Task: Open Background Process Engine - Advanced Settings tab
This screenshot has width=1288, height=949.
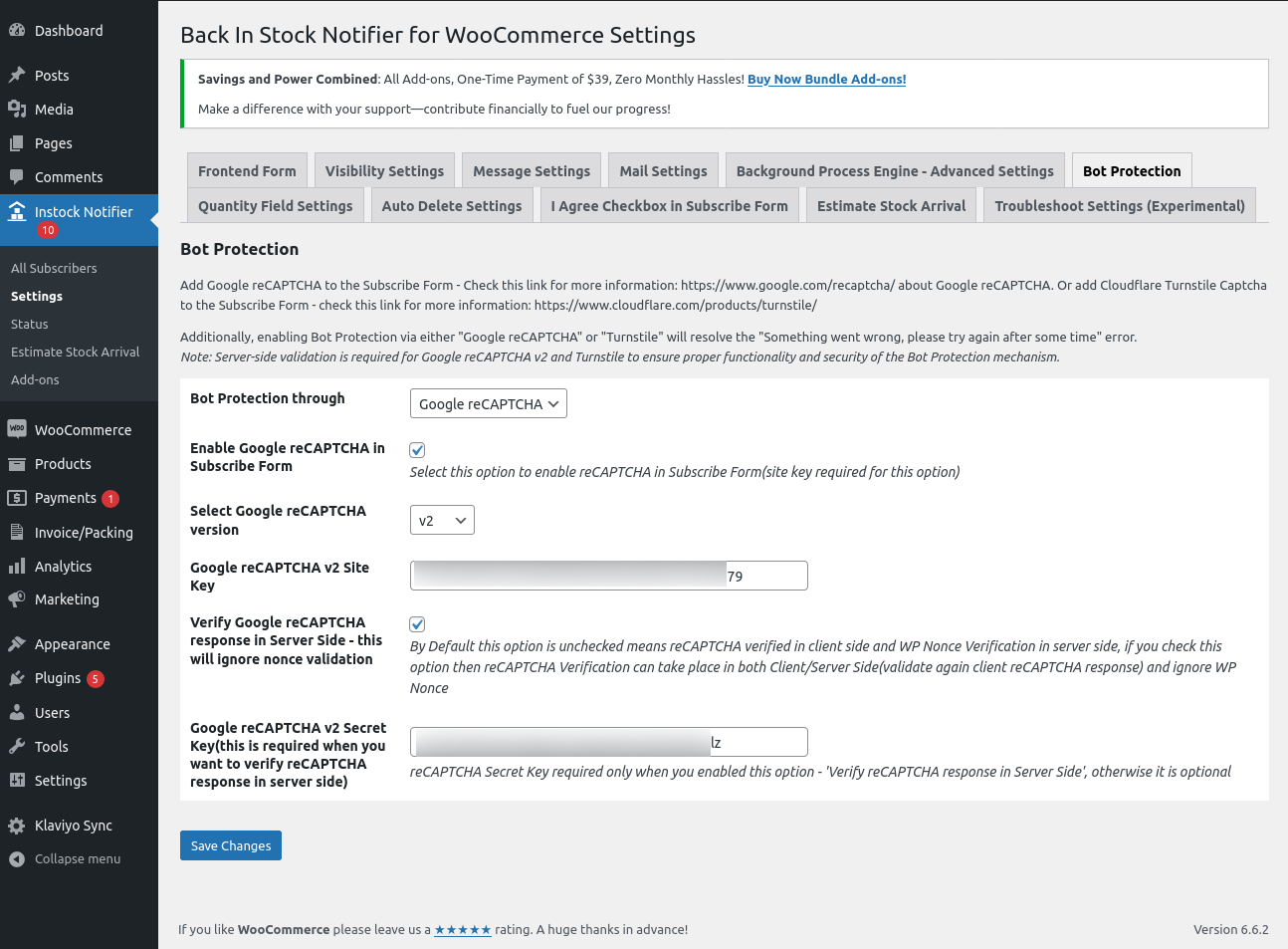Action: tap(895, 170)
